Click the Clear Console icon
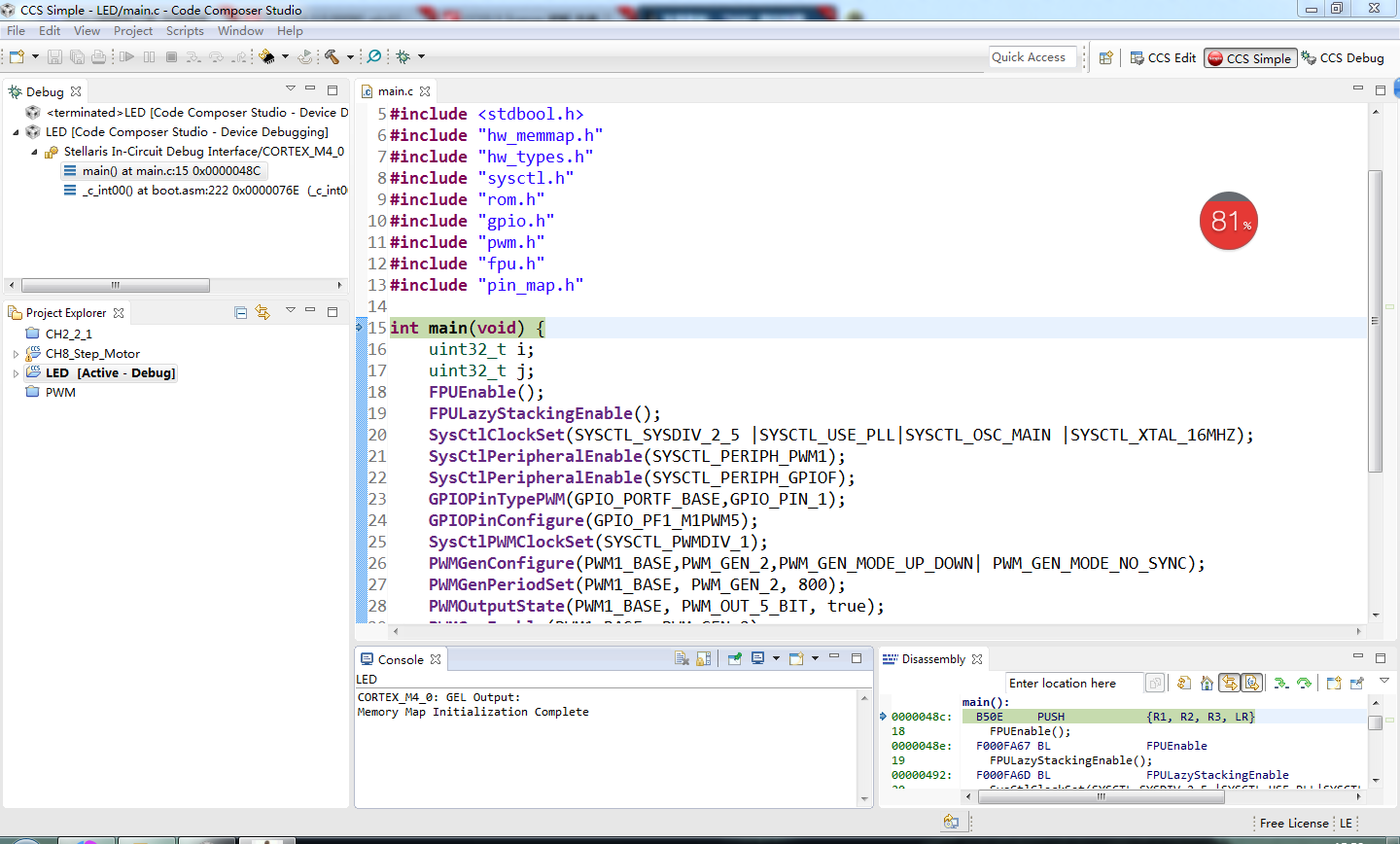The image size is (1400, 844). [682, 659]
